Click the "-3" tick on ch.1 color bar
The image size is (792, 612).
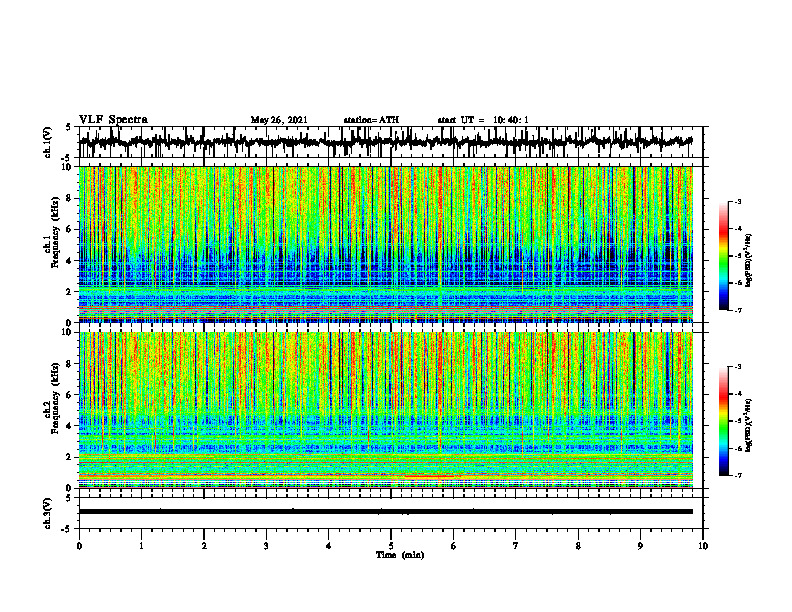737,202
